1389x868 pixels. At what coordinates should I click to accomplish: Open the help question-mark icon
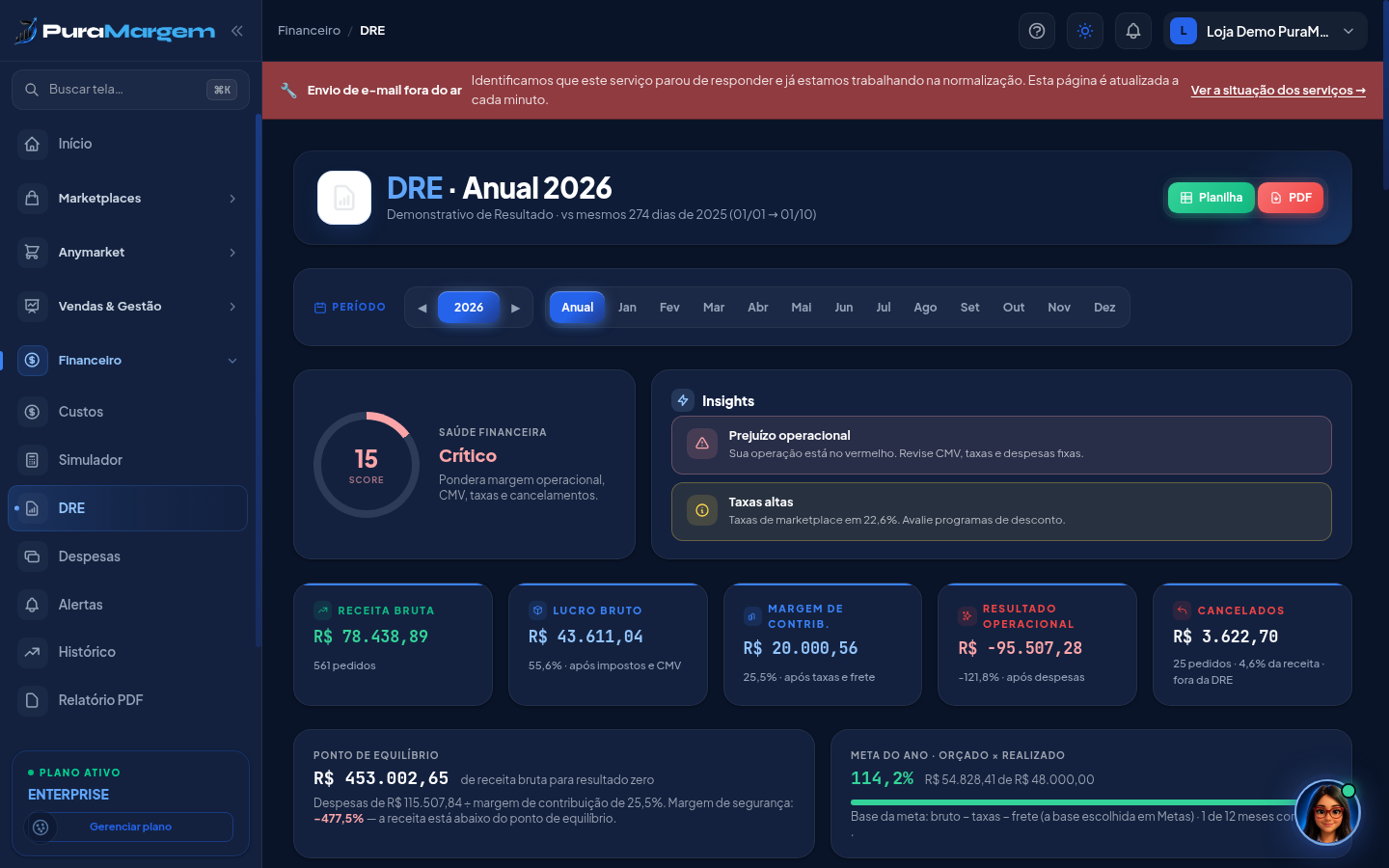pos(1037,31)
